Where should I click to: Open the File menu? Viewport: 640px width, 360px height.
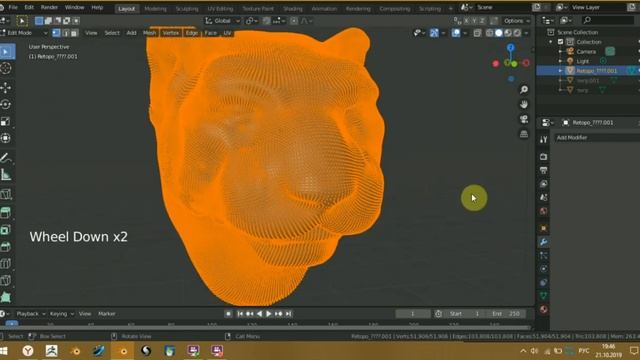[x=13, y=7]
